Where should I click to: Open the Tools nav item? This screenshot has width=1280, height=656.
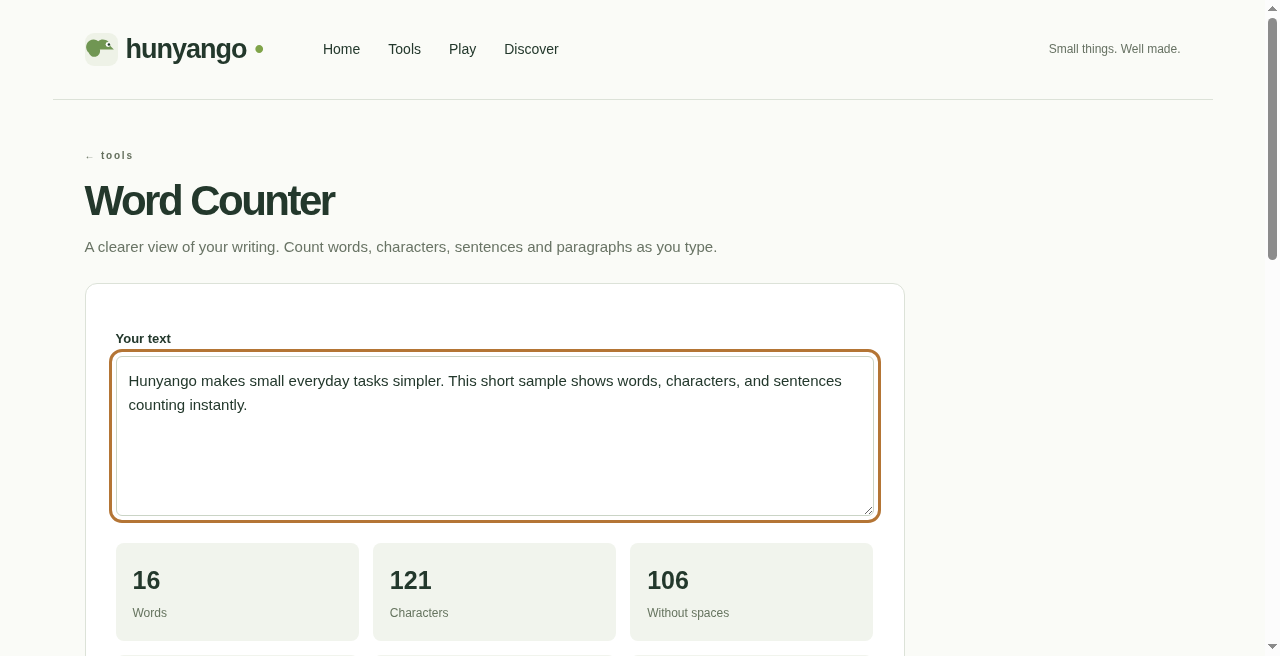click(404, 49)
